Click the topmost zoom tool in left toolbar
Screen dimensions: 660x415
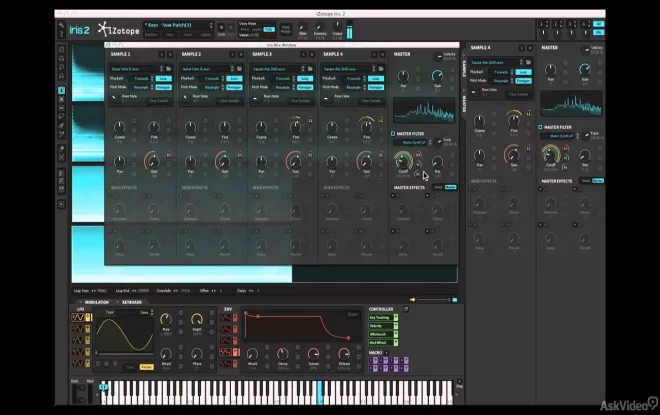click(x=61, y=50)
